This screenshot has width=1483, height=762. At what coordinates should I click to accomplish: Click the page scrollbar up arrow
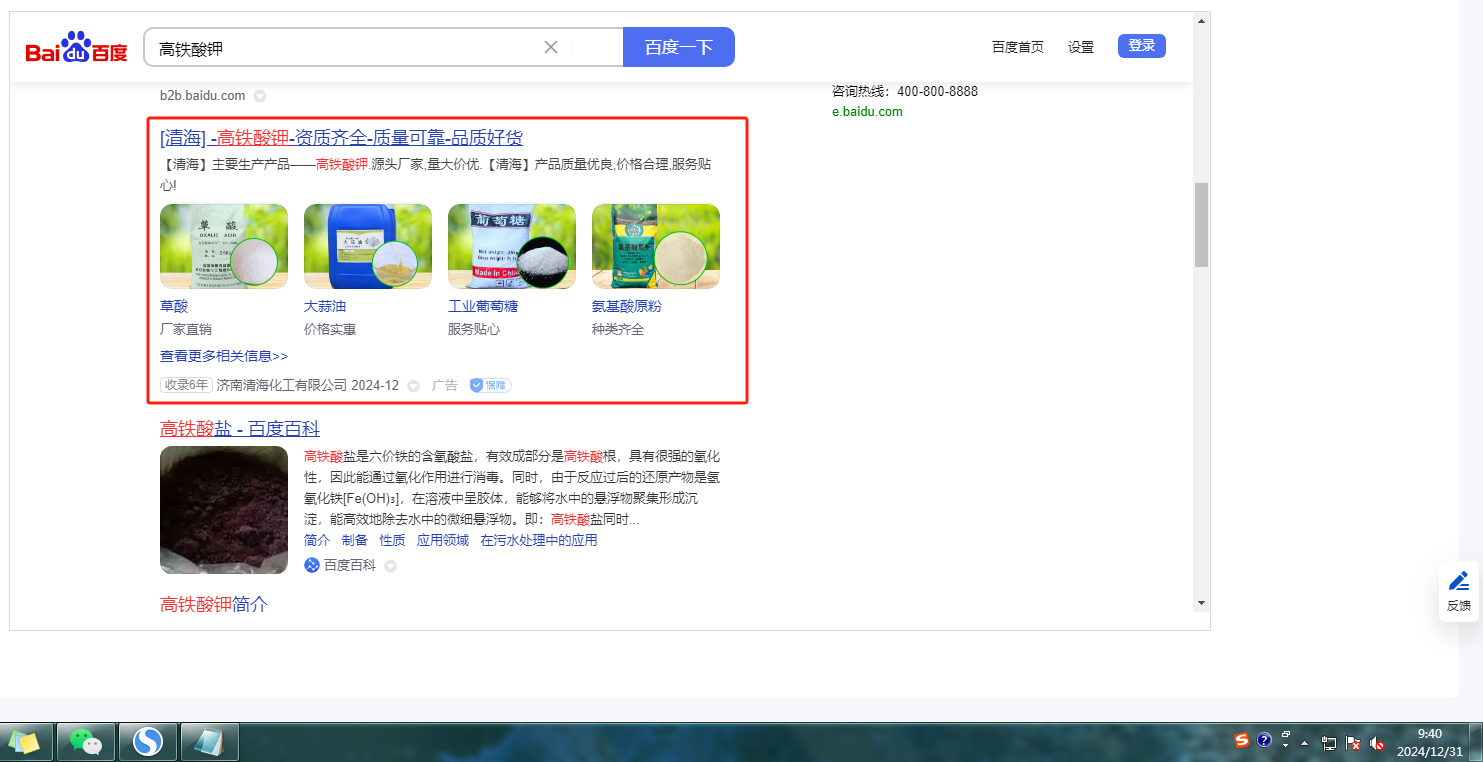click(x=1202, y=20)
